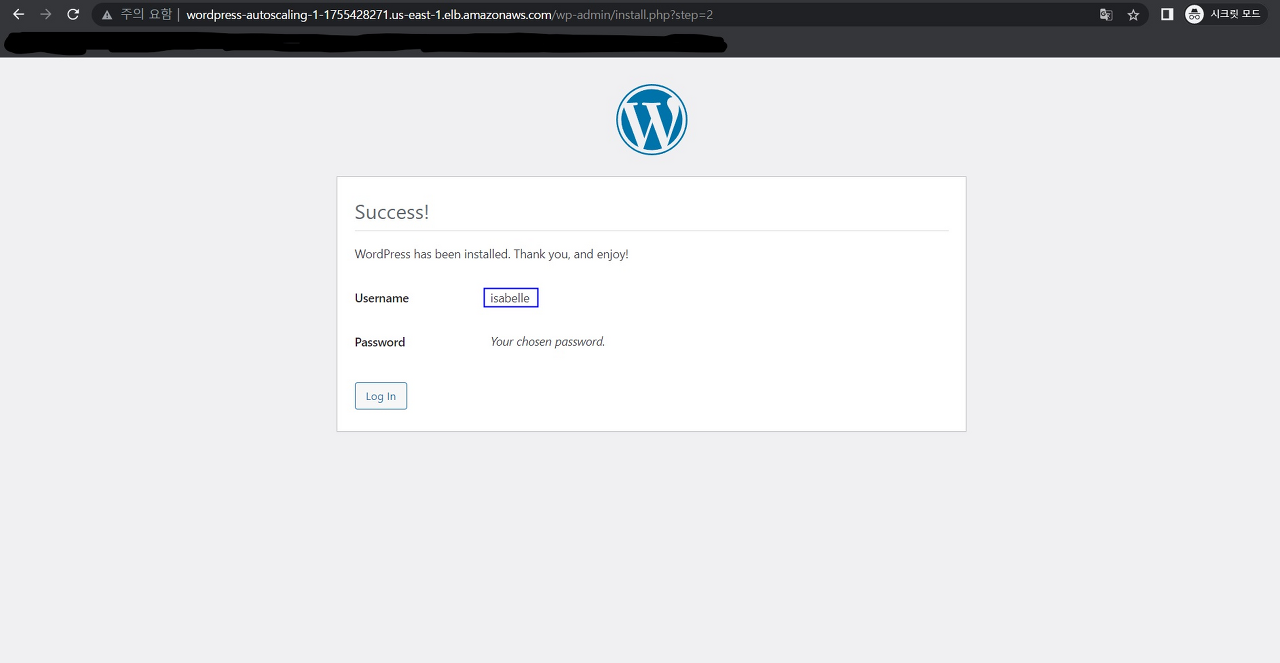Click the browser back arrow

point(18,15)
